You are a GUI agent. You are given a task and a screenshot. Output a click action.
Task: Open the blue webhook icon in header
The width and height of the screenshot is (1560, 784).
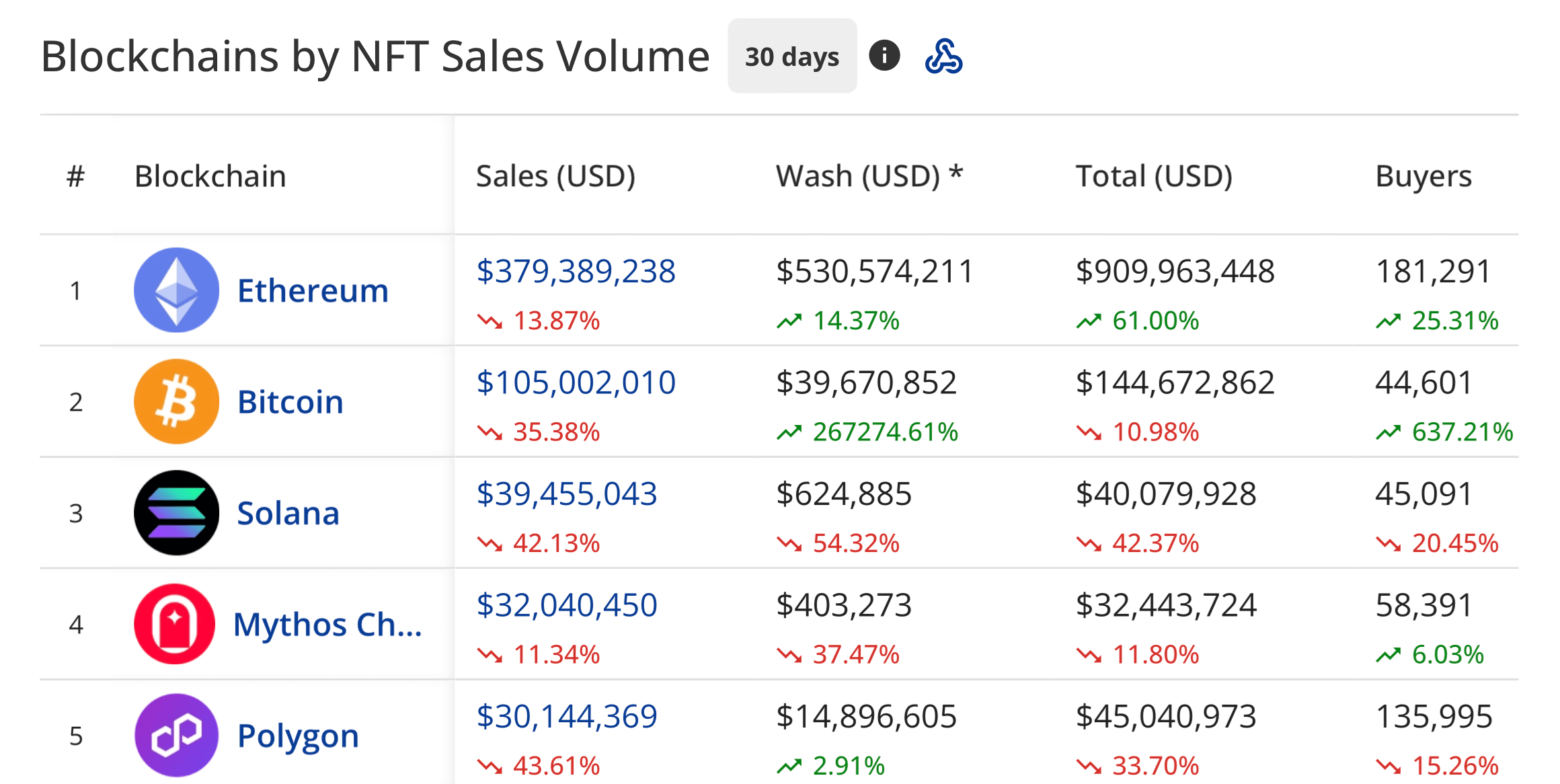pyautogui.click(x=944, y=56)
